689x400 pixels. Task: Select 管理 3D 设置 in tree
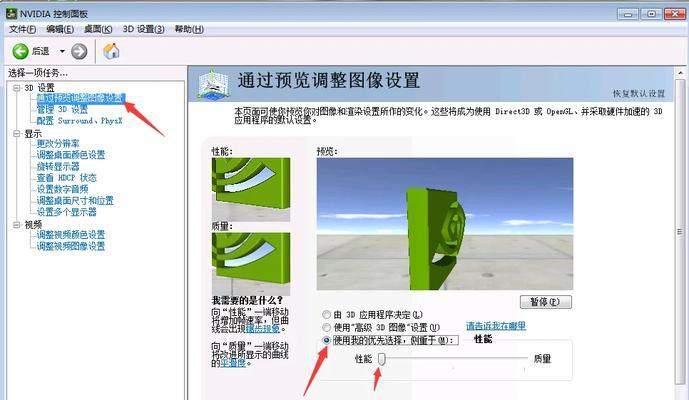pos(62,109)
